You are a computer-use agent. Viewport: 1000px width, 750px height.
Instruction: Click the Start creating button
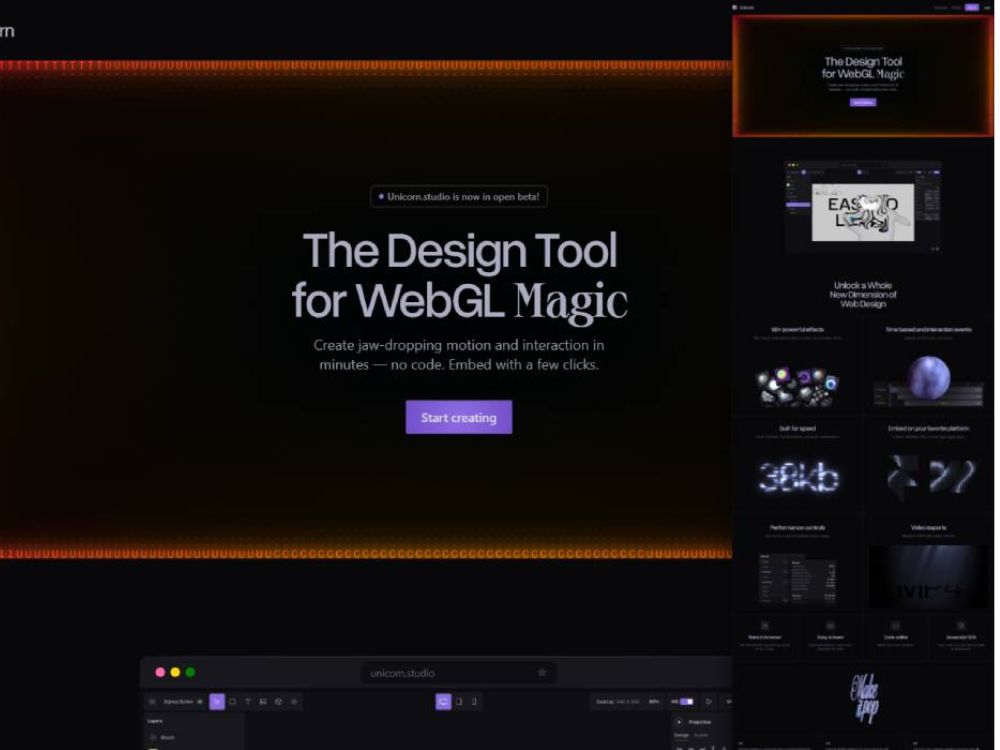[459, 417]
